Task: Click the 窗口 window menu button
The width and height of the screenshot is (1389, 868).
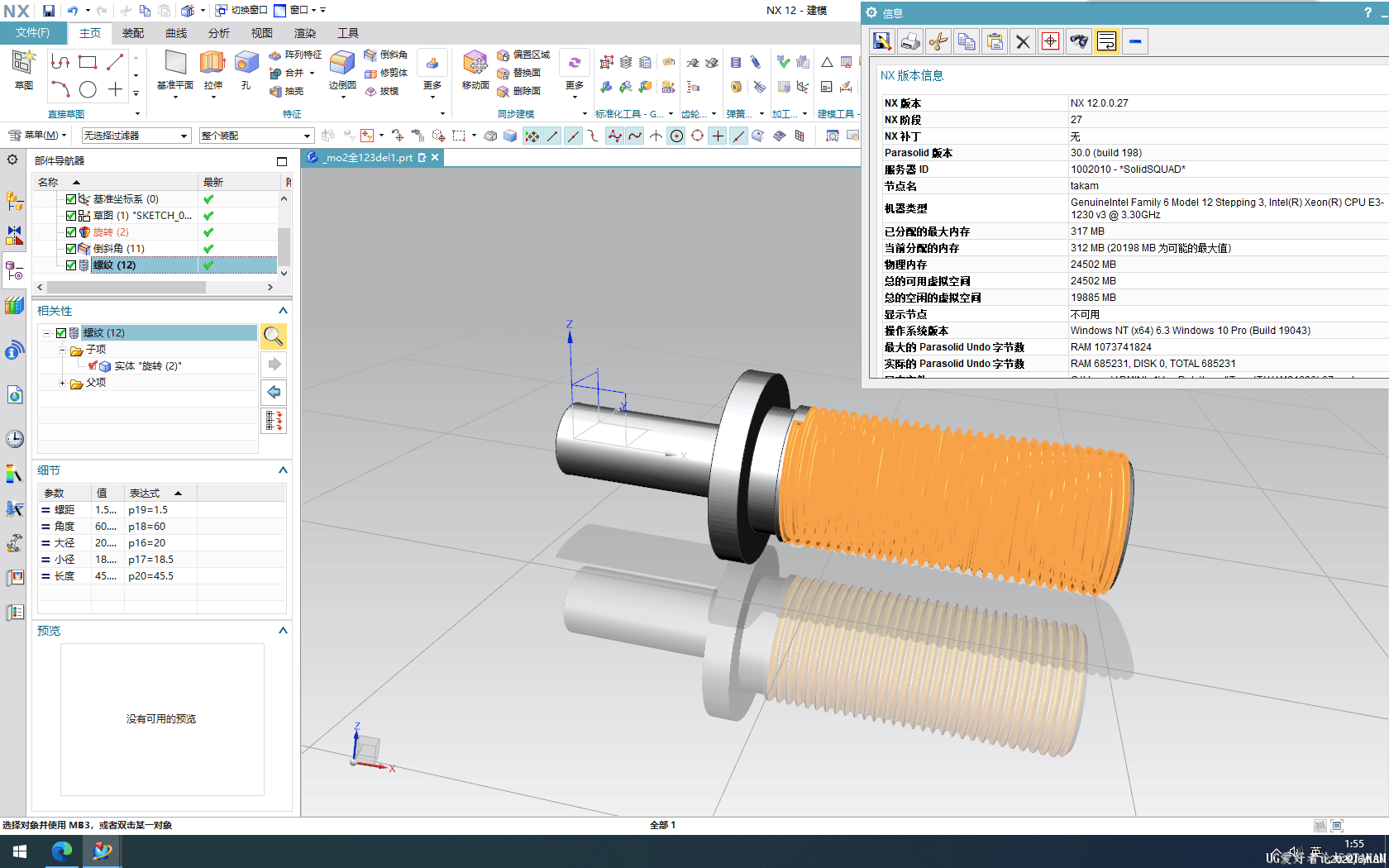Action: click(x=295, y=11)
